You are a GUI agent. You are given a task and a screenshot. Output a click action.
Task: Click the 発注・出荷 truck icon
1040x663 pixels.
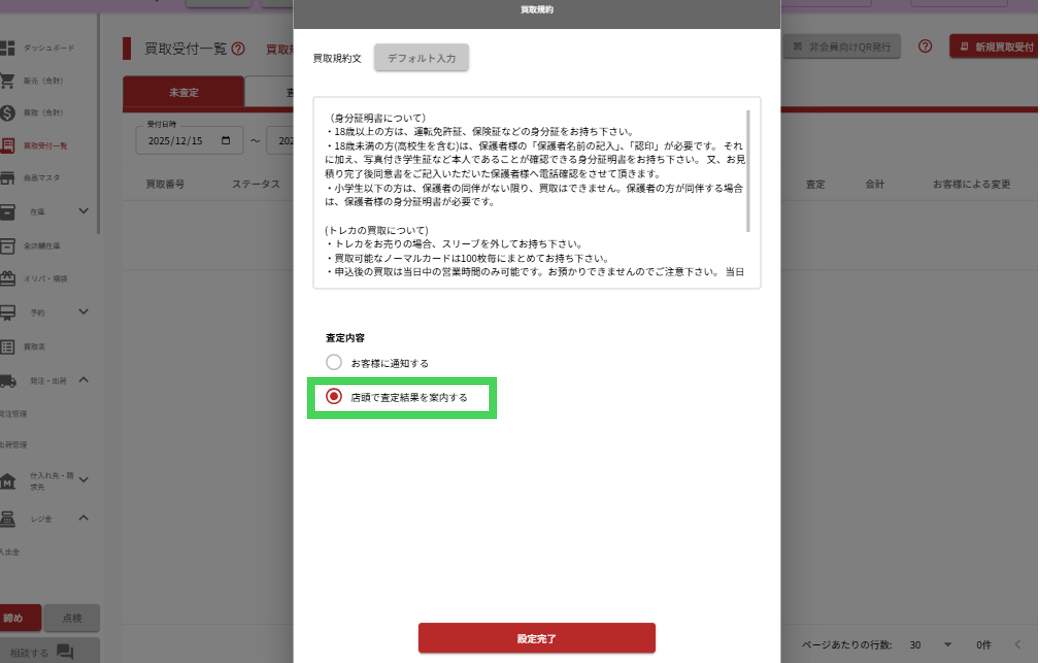(x=8, y=380)
